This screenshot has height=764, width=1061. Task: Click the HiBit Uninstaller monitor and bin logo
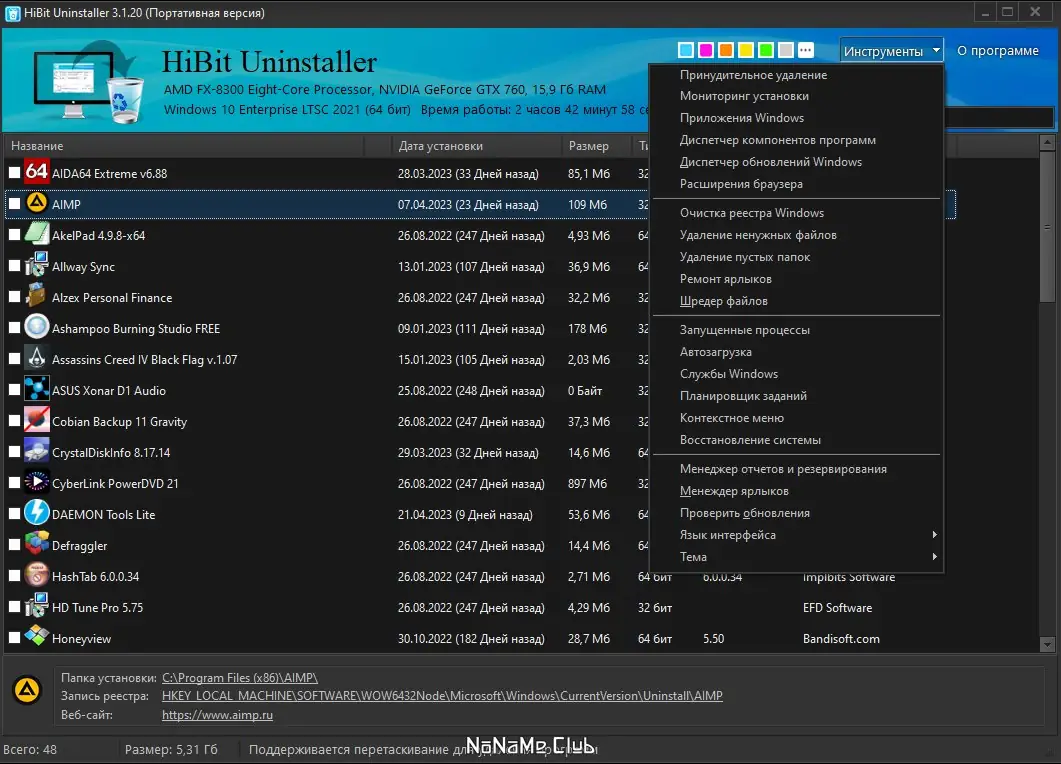[x=89, y=83]
